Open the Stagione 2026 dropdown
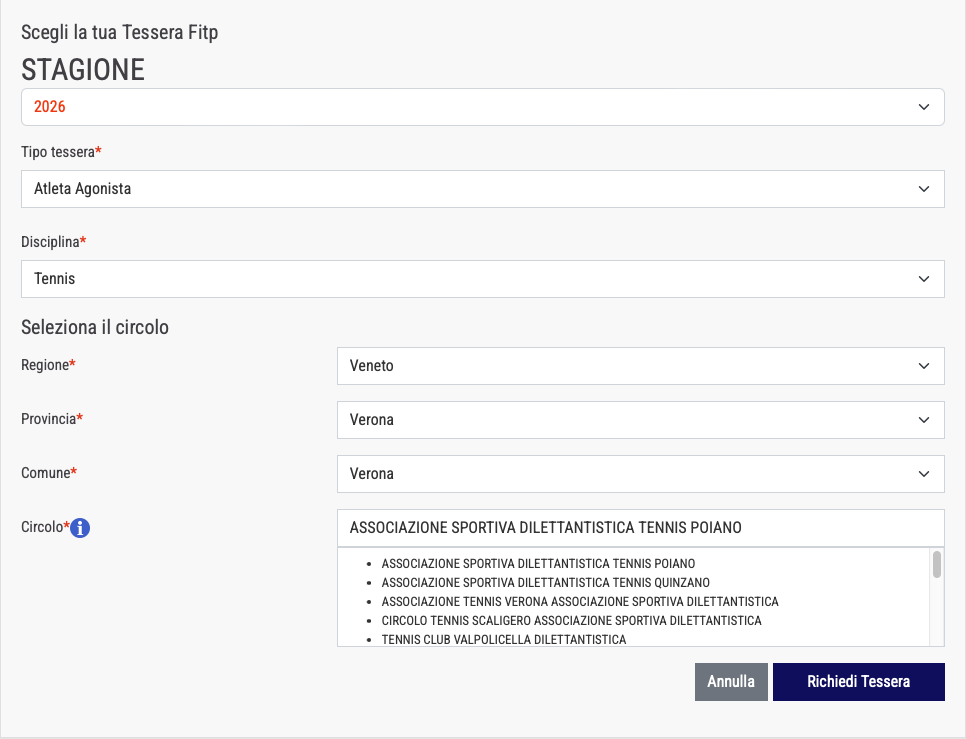The height and width of the screenshot is (739, 966). (482, 106)
